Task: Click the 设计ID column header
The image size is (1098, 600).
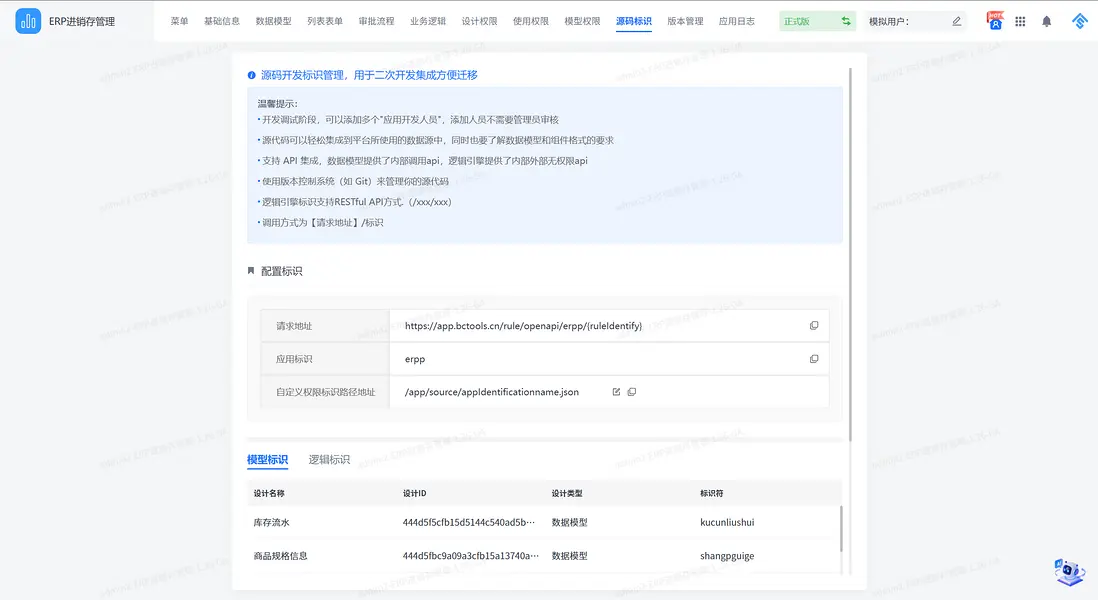Action: pos(415,494)
